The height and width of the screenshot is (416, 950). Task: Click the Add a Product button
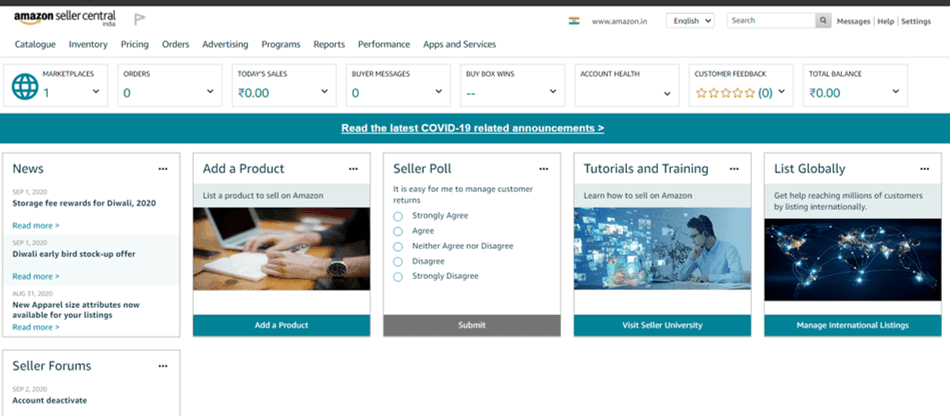[281, 325]
